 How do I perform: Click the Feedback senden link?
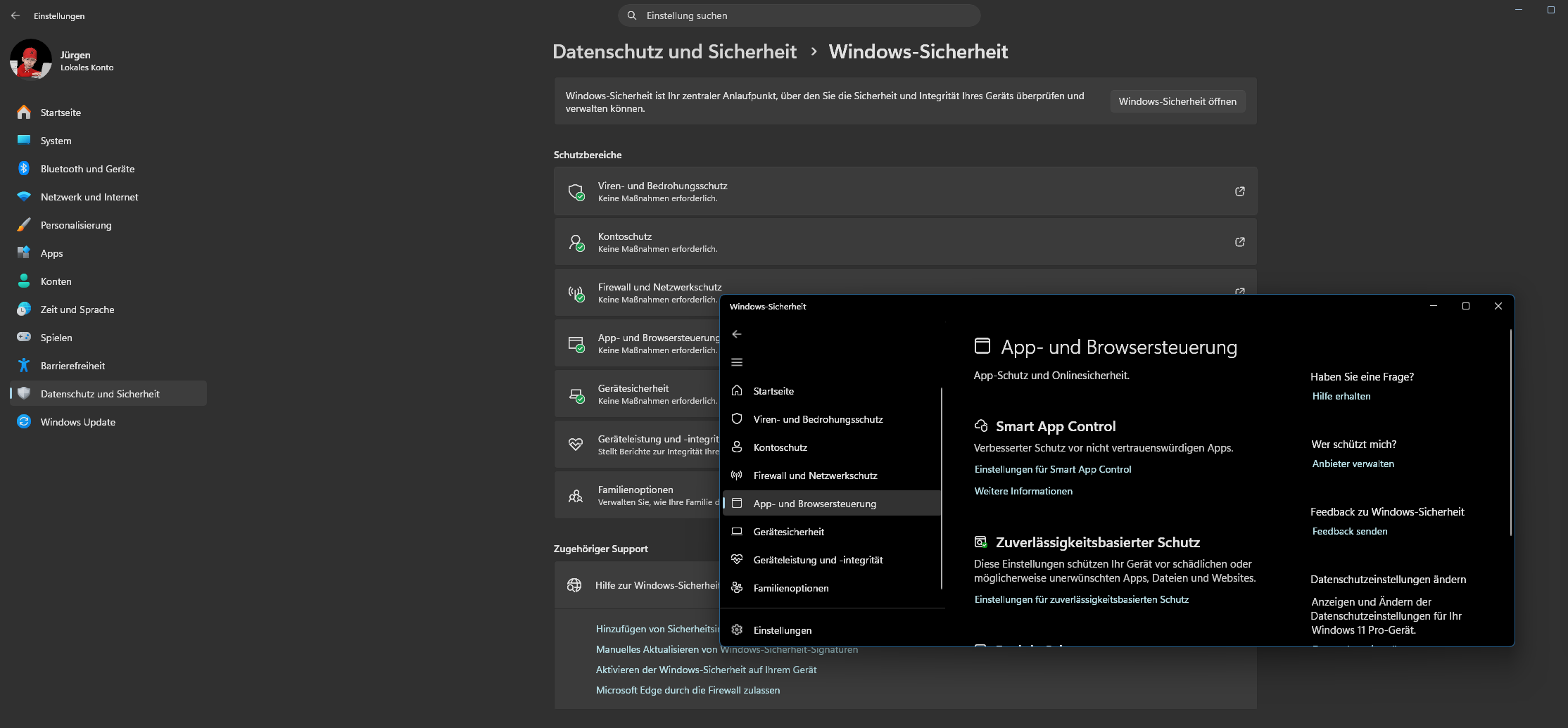click(x=1350, y=531)
